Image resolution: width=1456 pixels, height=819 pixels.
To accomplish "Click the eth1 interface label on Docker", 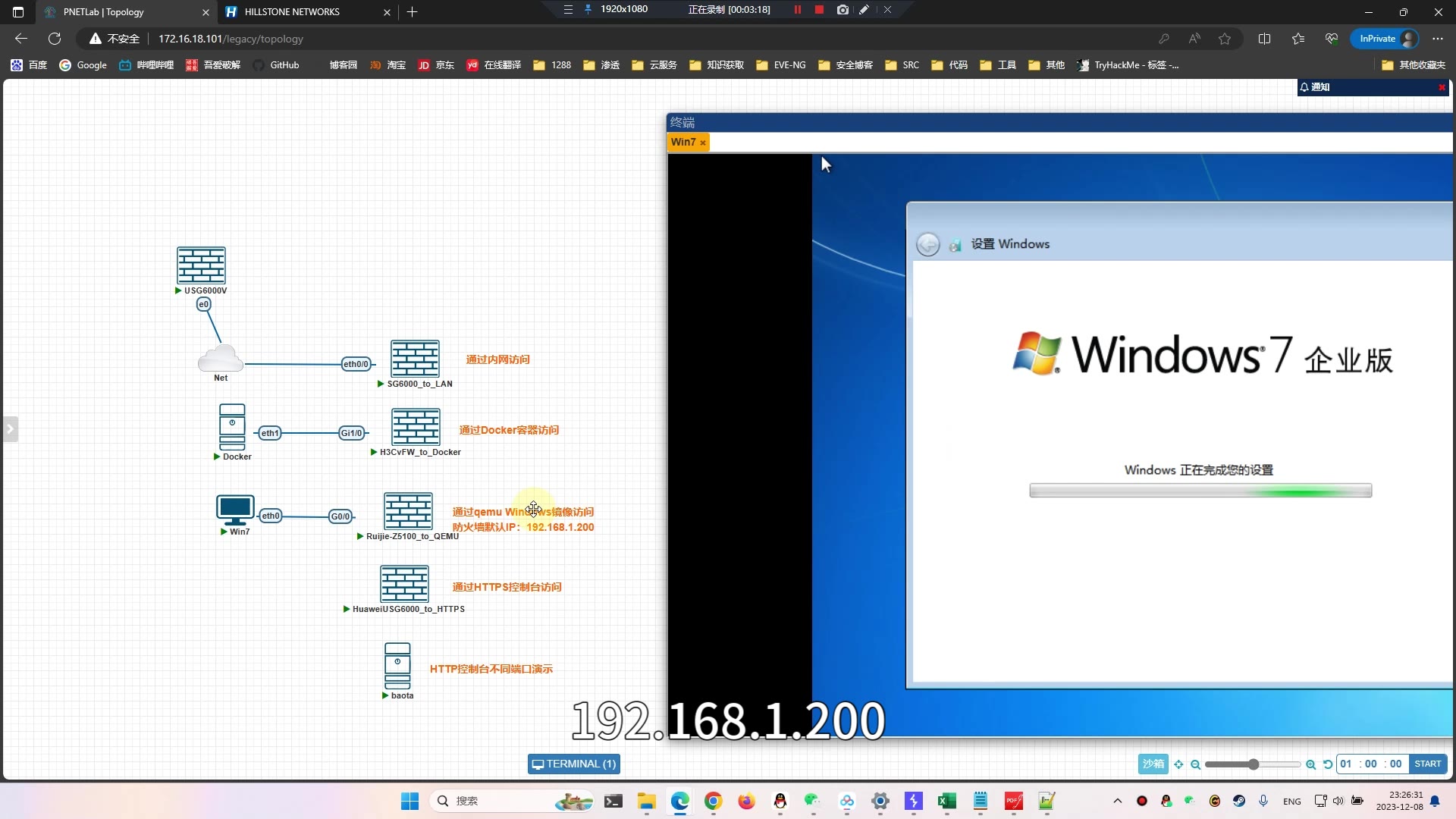I will 270,433.
